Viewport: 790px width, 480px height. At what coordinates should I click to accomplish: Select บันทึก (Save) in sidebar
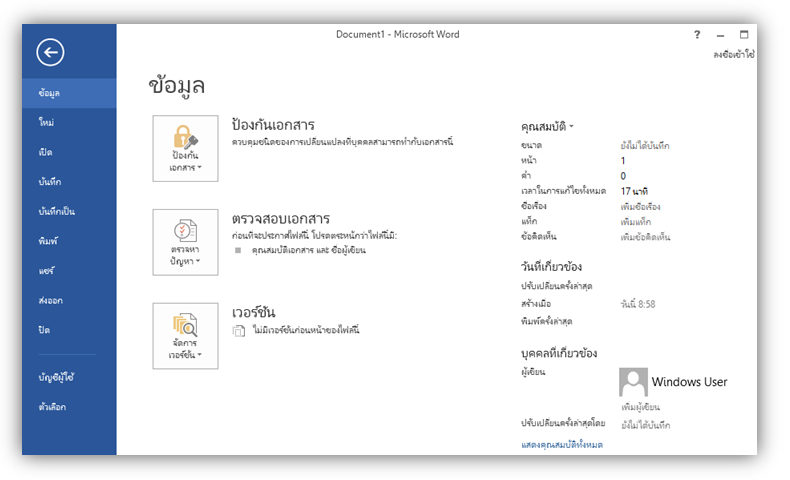pos(69,182)
